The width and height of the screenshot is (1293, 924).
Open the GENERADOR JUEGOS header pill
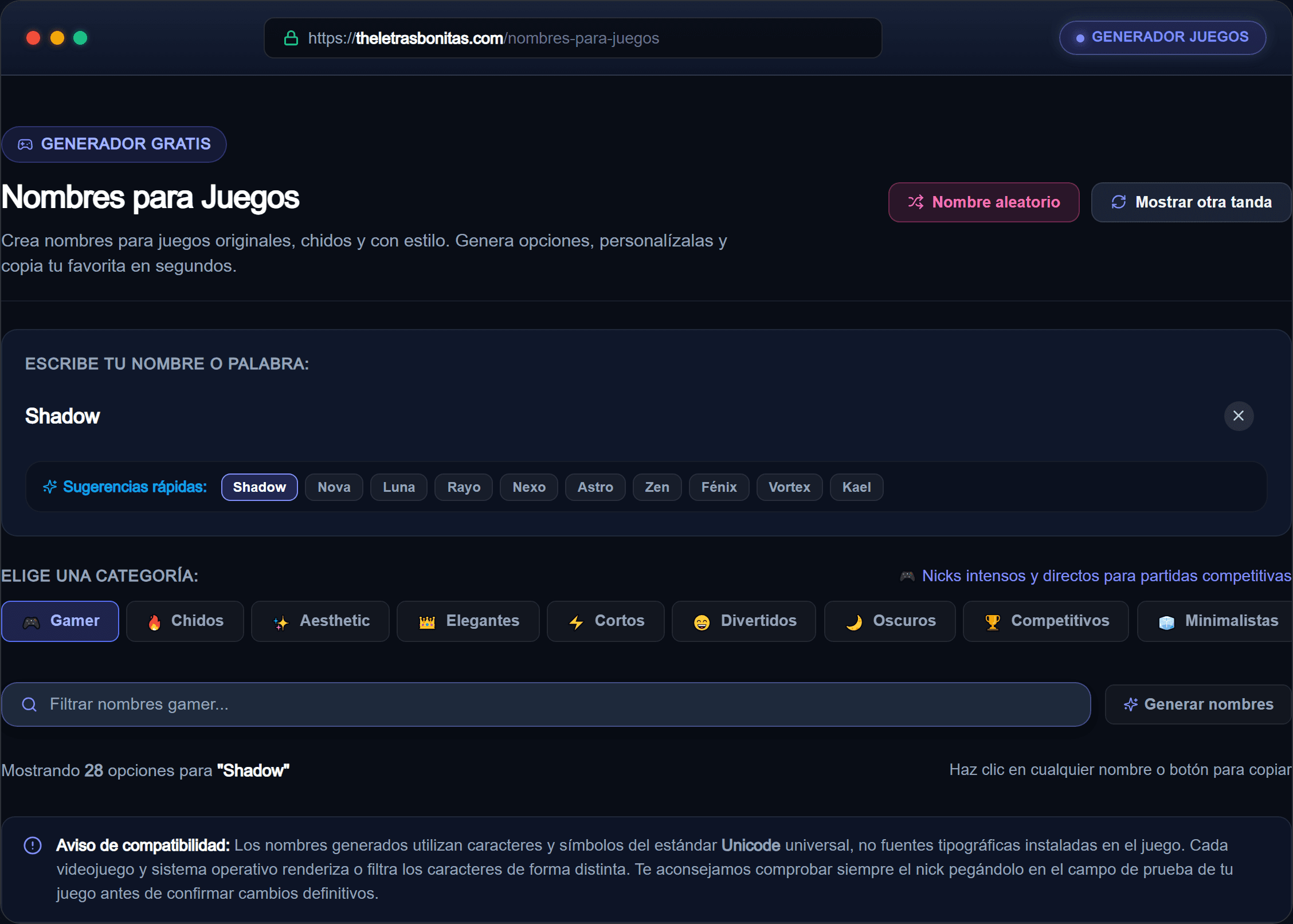tap(1162, 38)
